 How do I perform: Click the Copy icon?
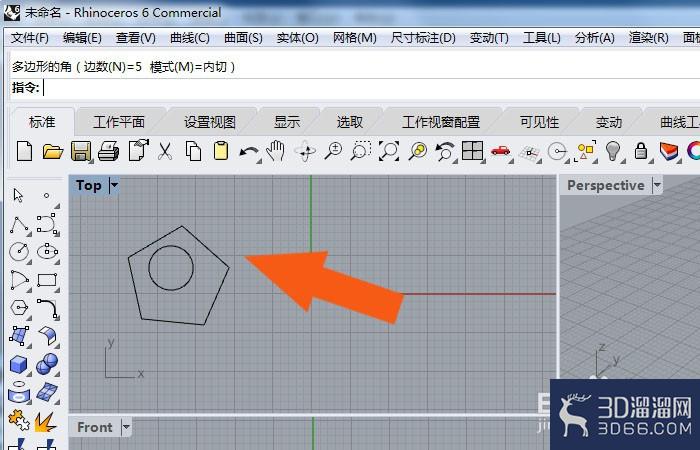click(193, 151)
